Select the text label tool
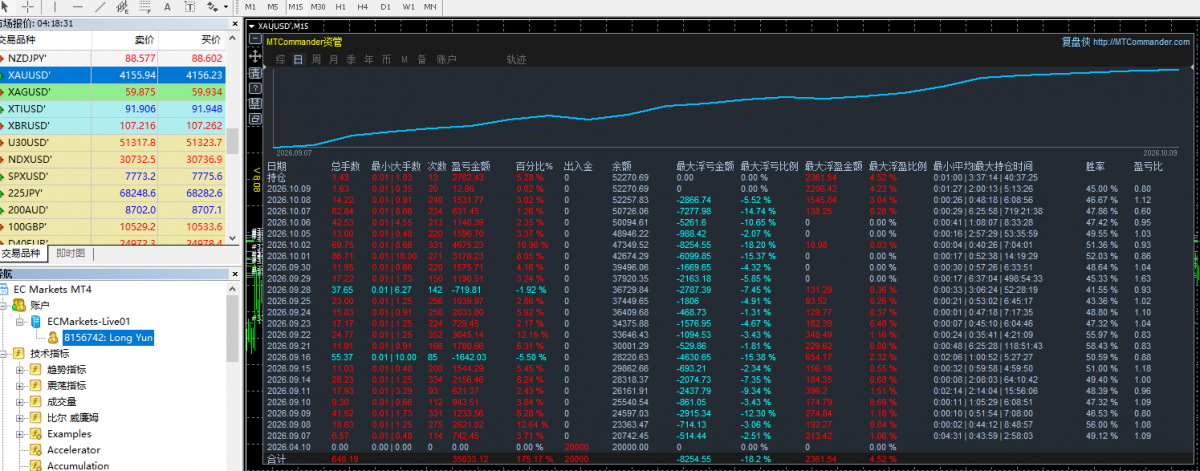 tap(190, 7)
